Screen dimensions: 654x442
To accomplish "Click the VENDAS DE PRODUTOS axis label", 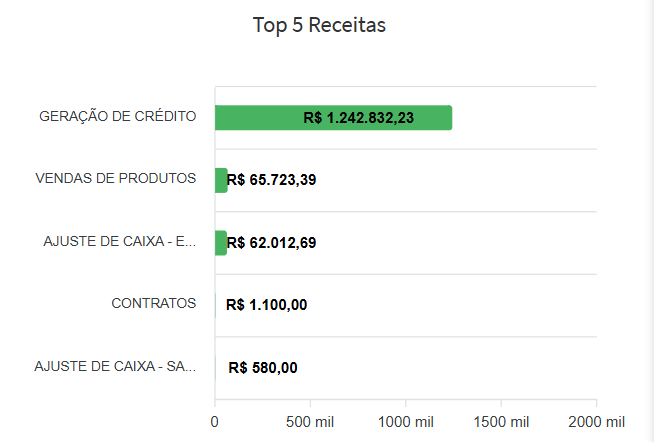I will coord(115,178).
